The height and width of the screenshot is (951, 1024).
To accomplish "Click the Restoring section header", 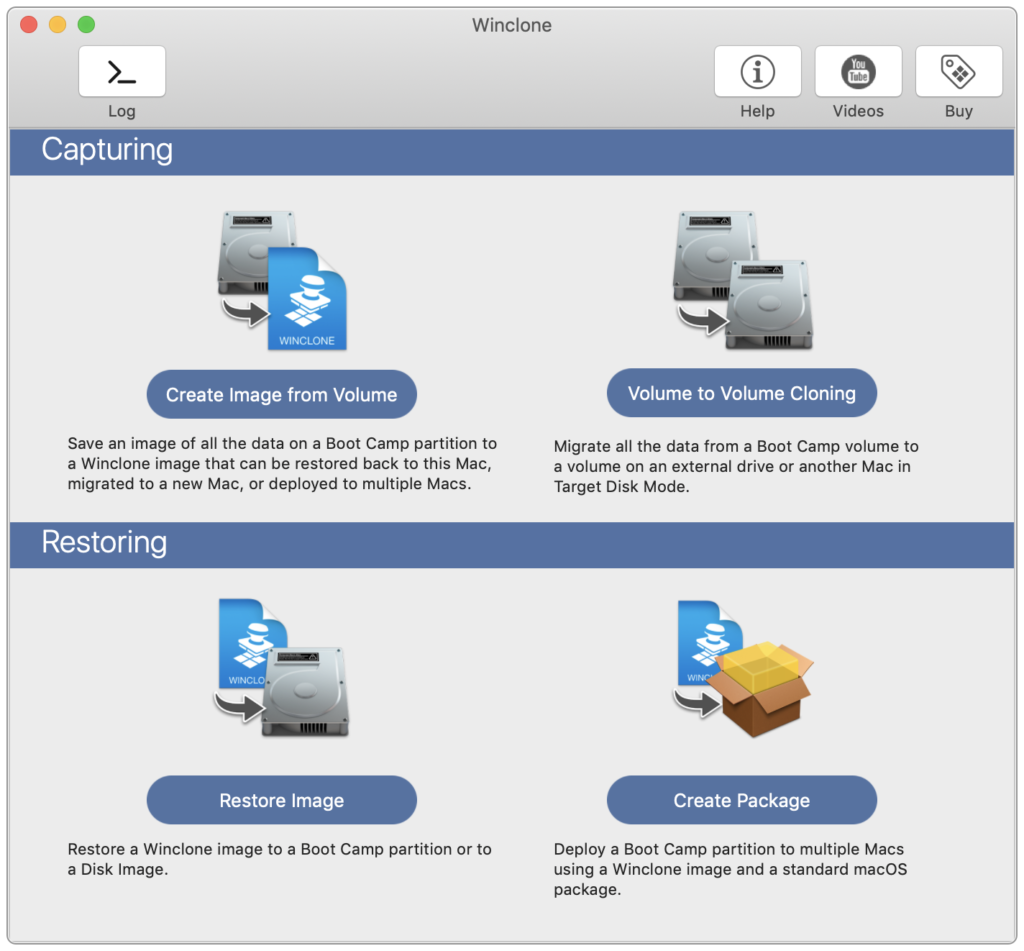I will (512, 544).
